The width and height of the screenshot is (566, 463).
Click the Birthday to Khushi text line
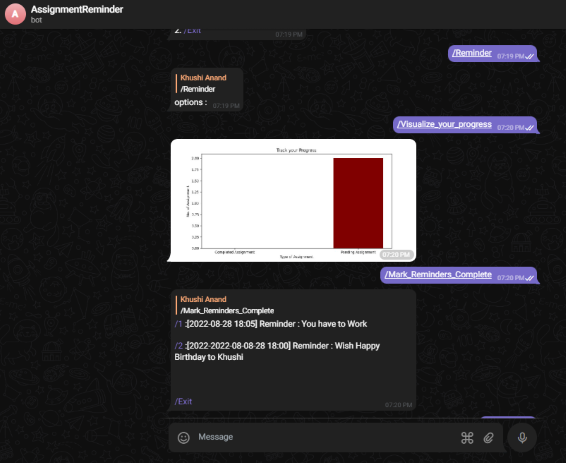pyautogui.click(x=209, y=357)
